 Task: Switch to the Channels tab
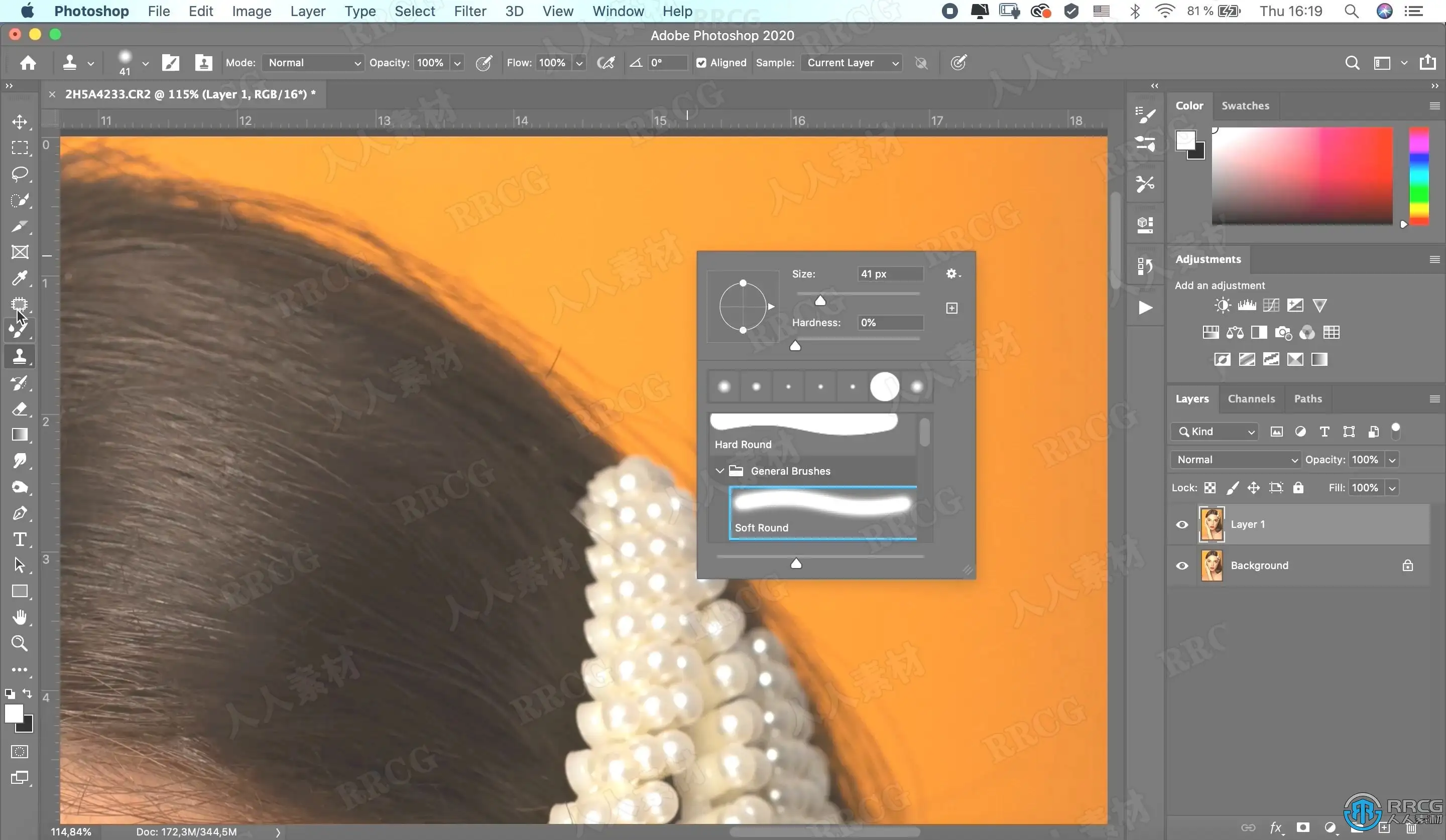(x=1251, y=399)
